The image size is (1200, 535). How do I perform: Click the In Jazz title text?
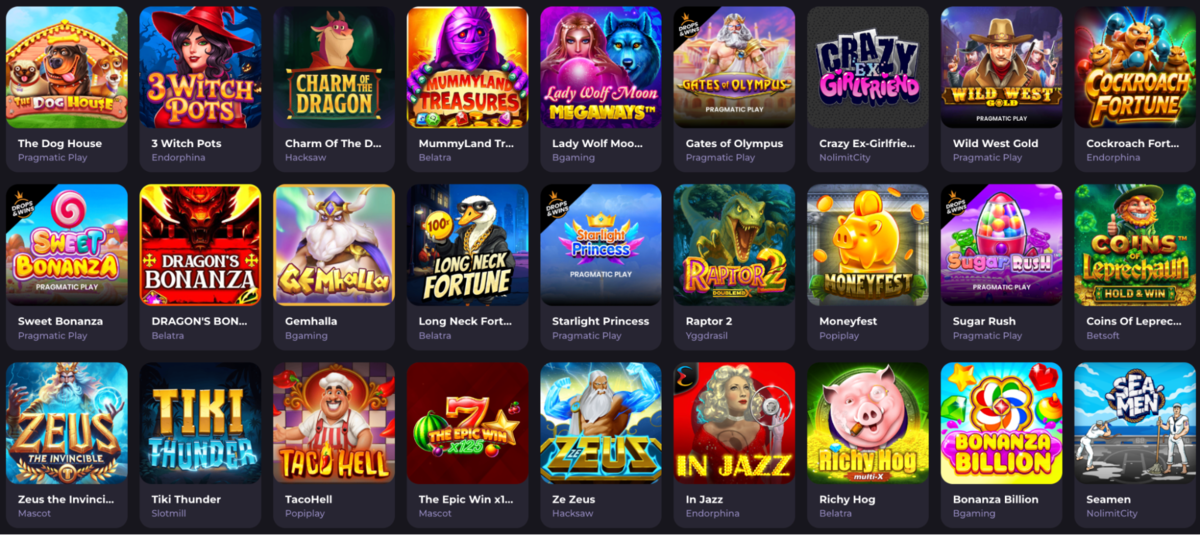(704, 499)
